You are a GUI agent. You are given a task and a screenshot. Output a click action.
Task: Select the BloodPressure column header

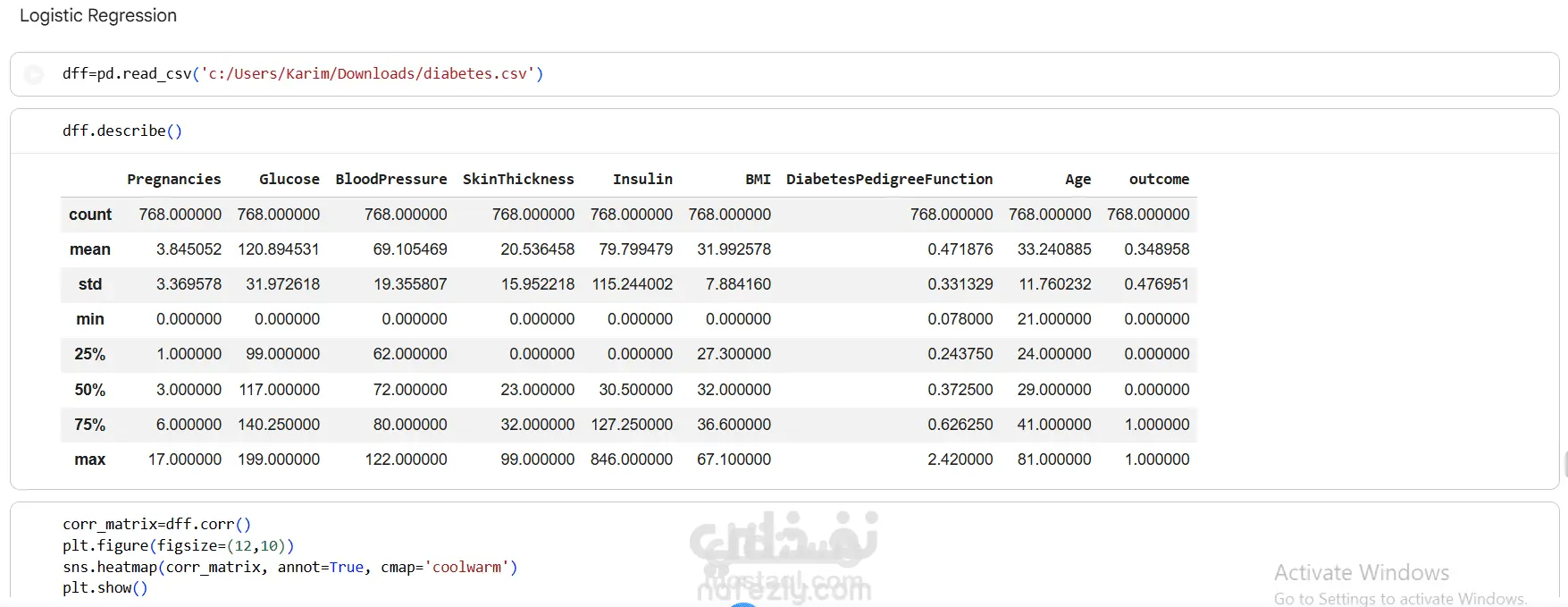point(391,179)
